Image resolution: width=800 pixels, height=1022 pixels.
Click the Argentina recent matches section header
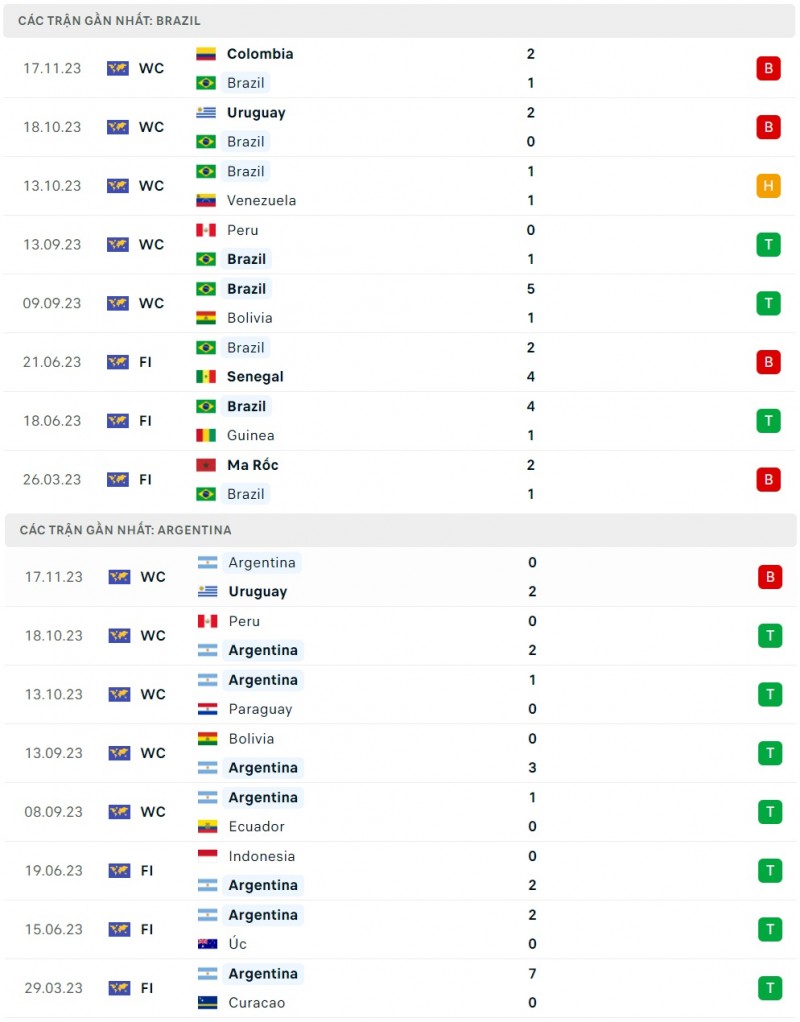coord(125,530)
